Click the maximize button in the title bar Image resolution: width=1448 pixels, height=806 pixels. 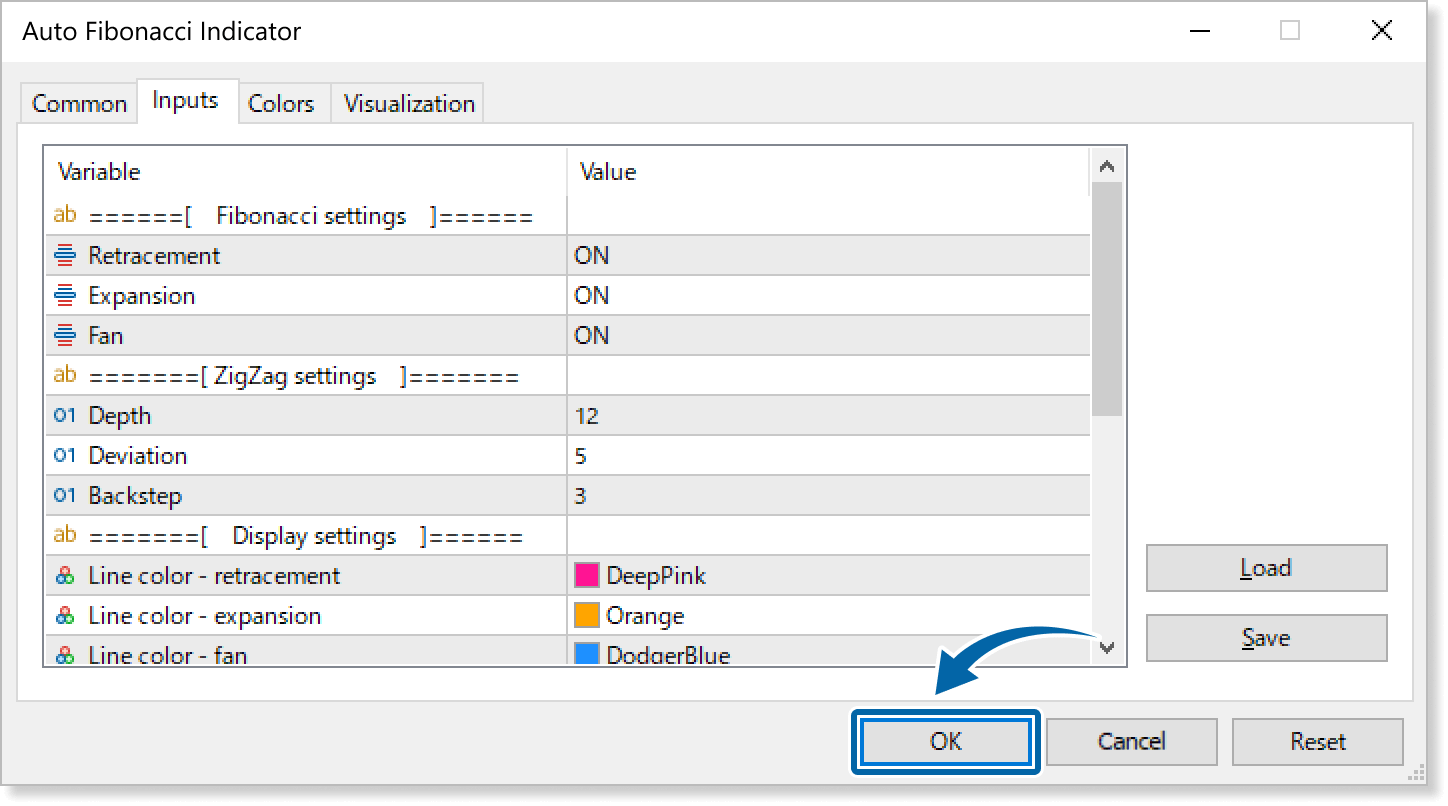tap(1290, 31)
